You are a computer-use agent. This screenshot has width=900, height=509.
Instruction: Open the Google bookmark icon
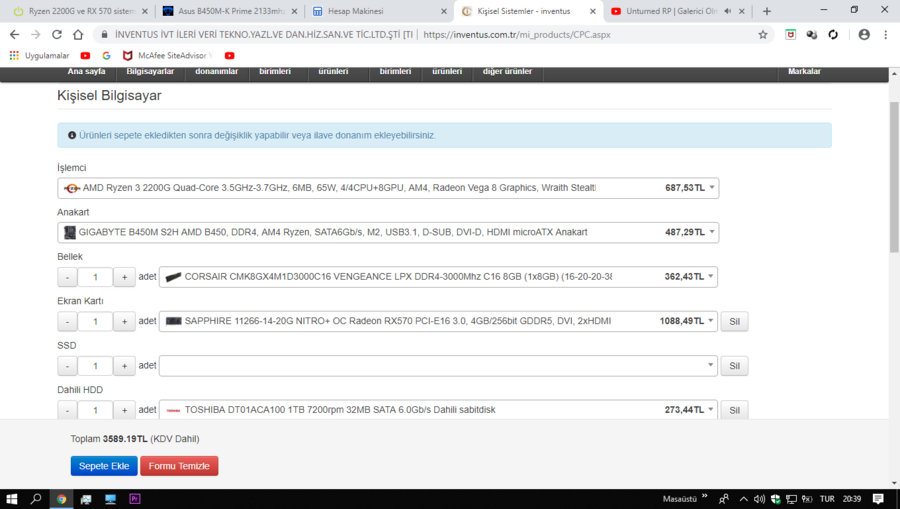pos(106,56)
